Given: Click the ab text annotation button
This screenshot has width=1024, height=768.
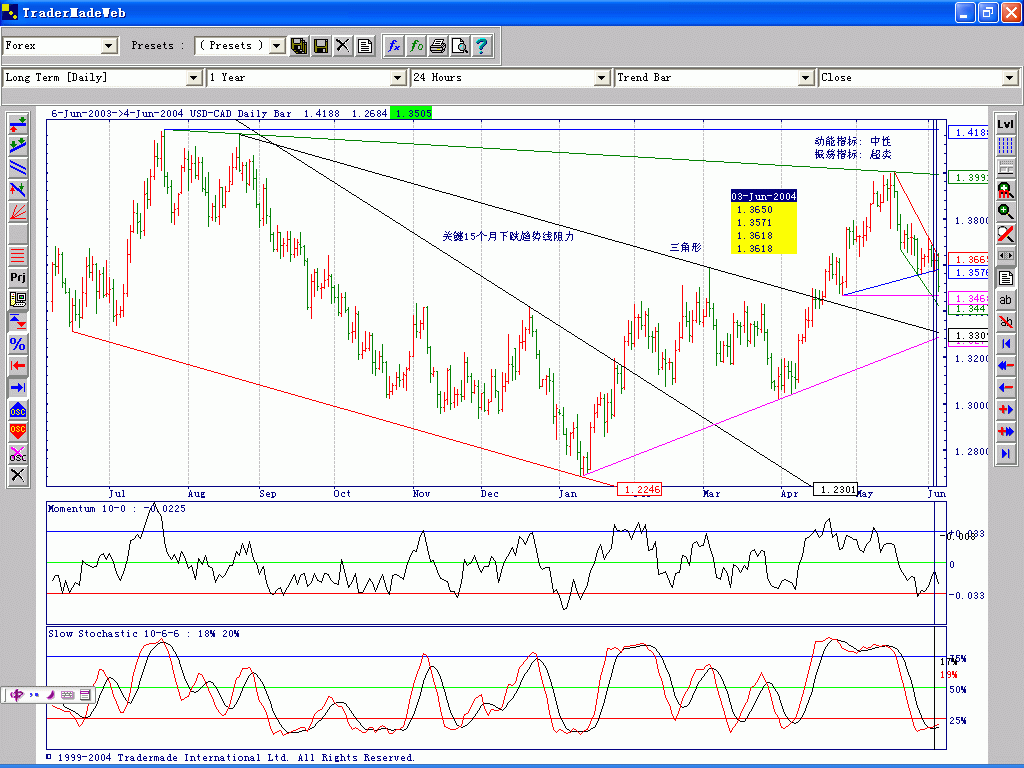Looking at the screenshot, I should [x=1005, y=300].
